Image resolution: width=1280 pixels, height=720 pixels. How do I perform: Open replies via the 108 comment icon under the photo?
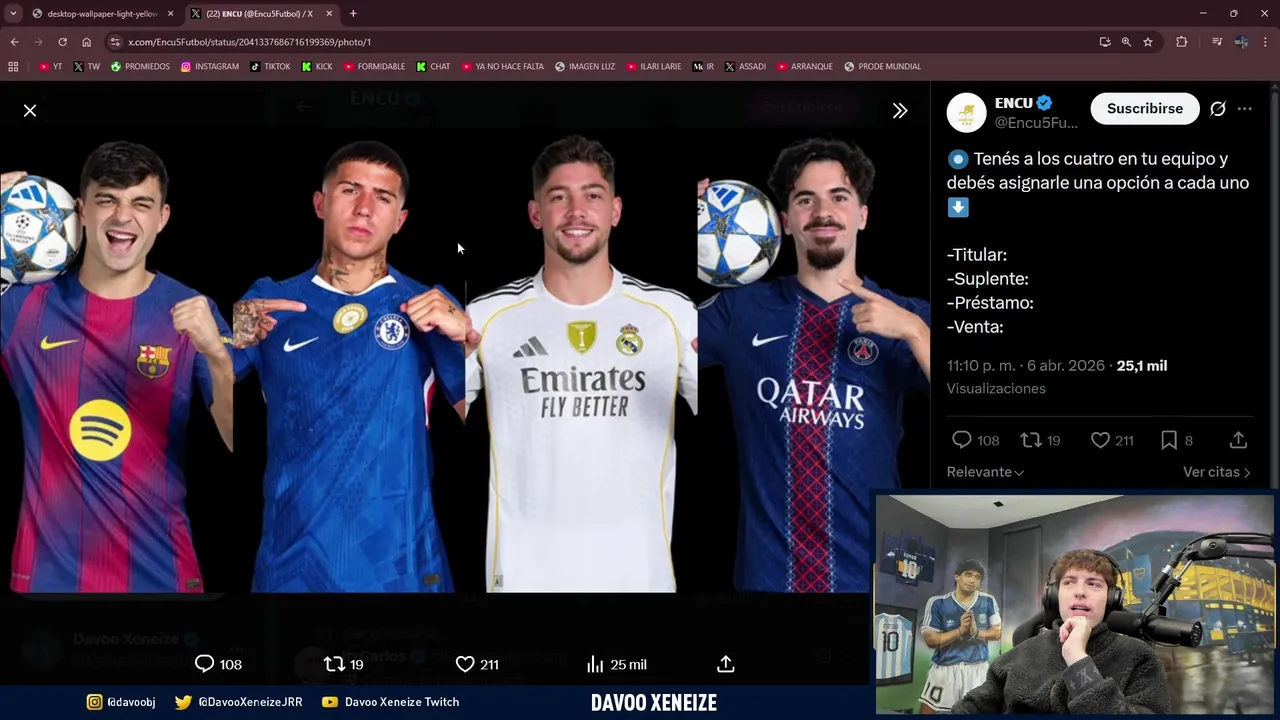(218, 664)
